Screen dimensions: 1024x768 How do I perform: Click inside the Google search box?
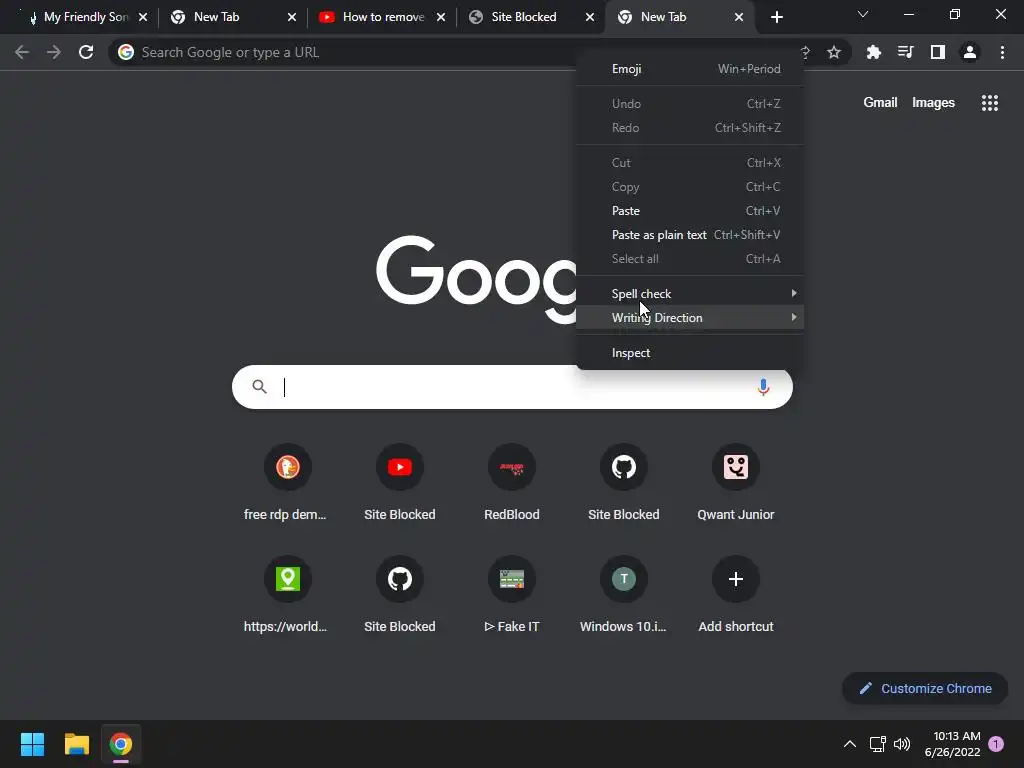pos(513,387)
